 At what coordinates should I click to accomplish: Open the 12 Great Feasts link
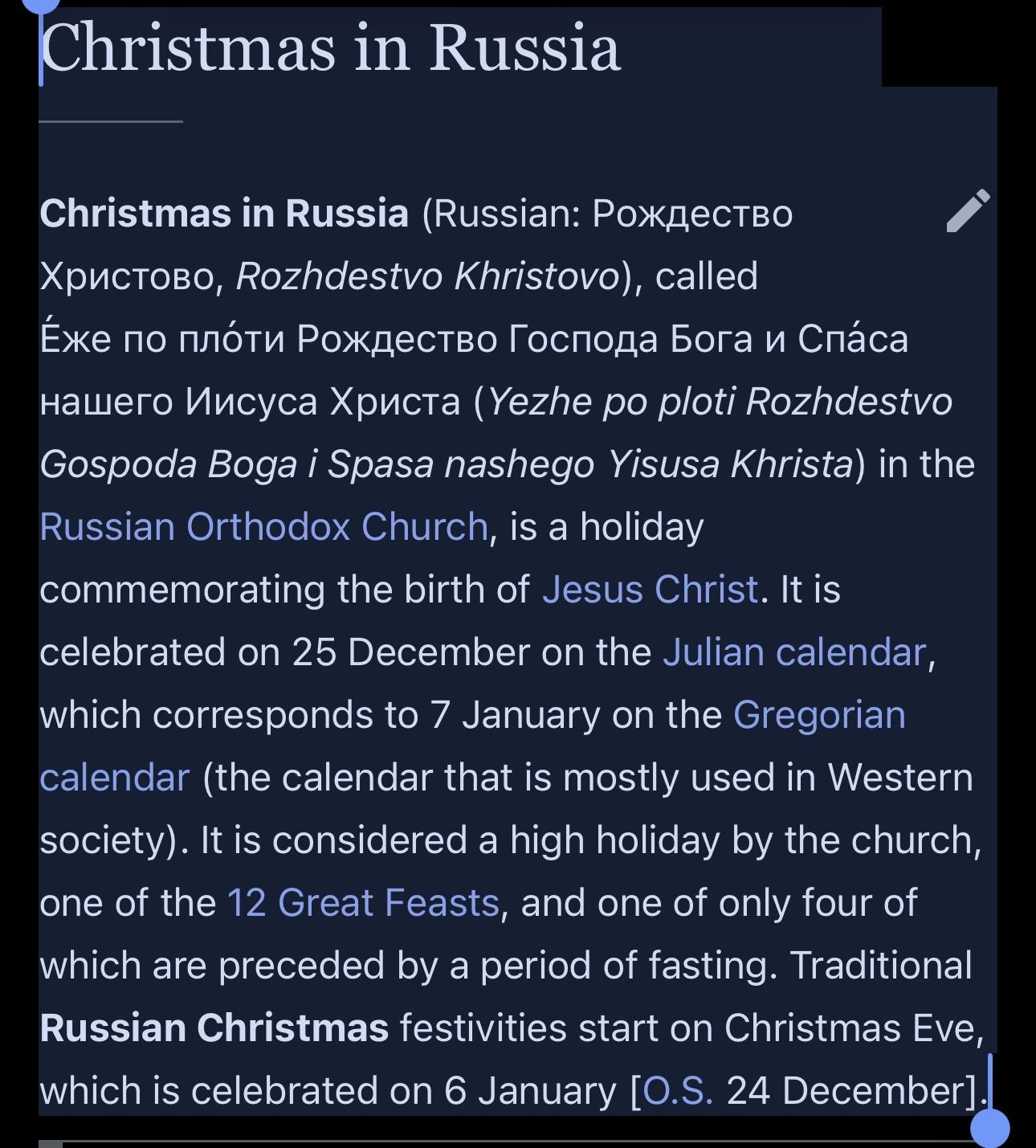click(363, 903)
